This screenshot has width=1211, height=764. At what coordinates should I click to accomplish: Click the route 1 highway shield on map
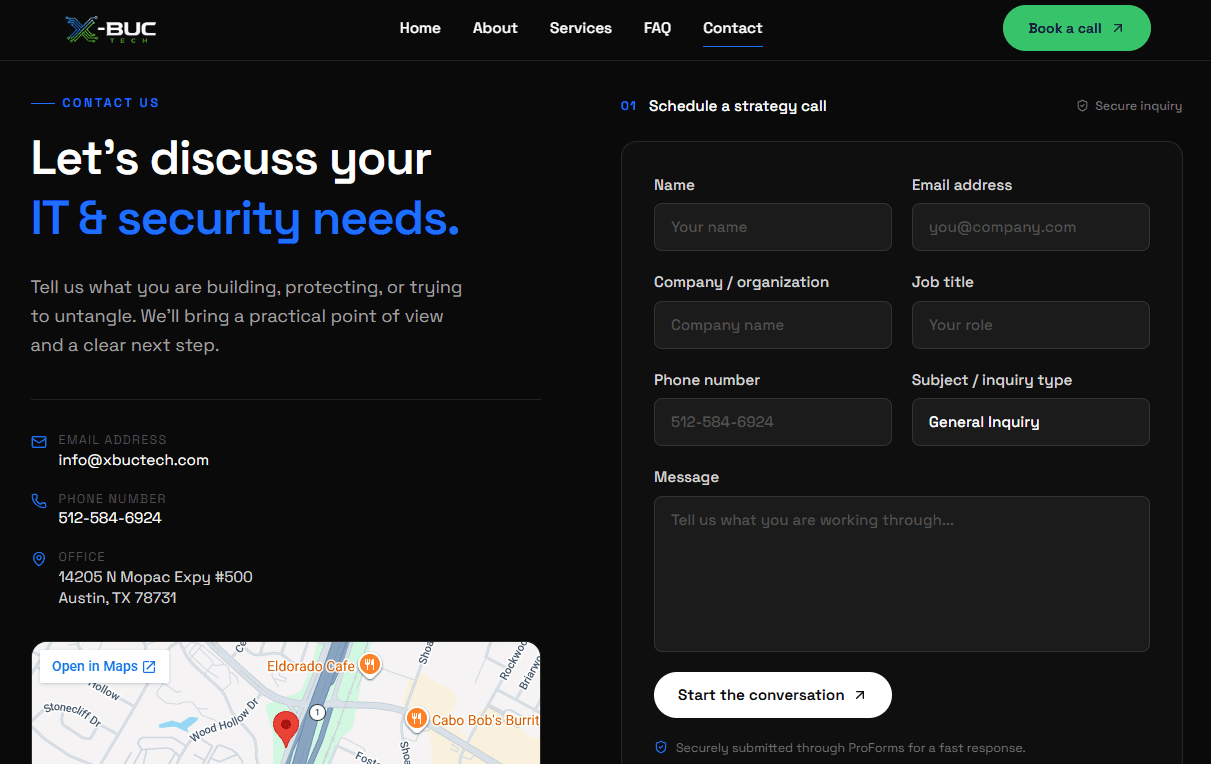318,712
